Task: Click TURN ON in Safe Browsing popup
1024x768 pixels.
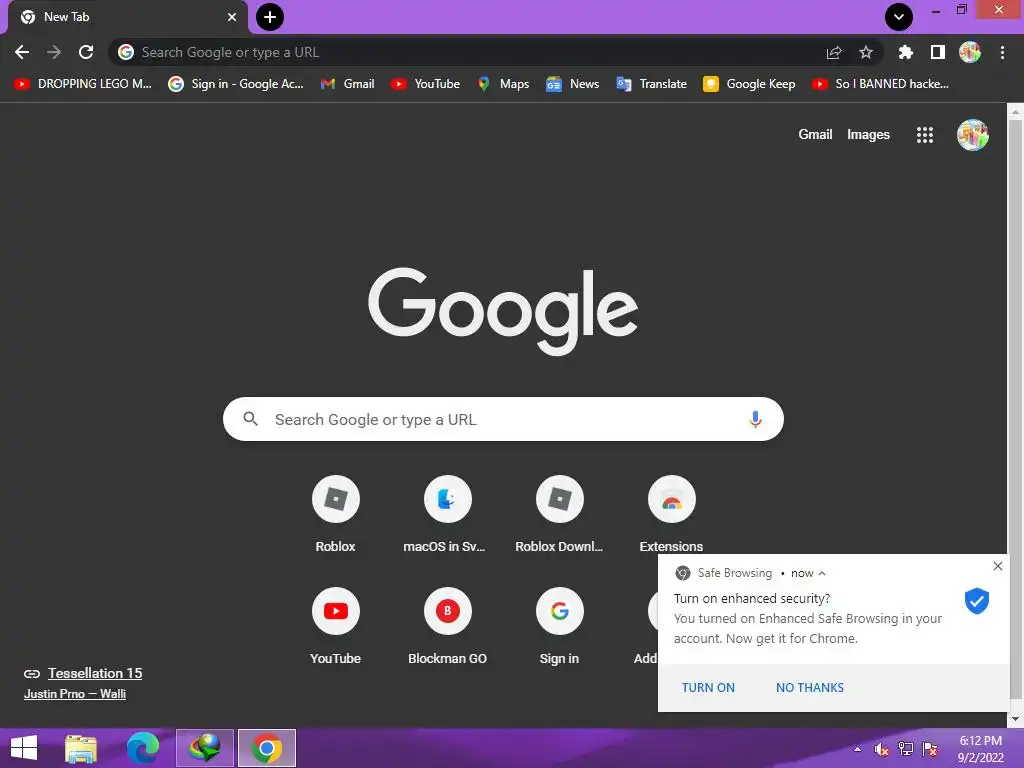Action: click(708, 688)
